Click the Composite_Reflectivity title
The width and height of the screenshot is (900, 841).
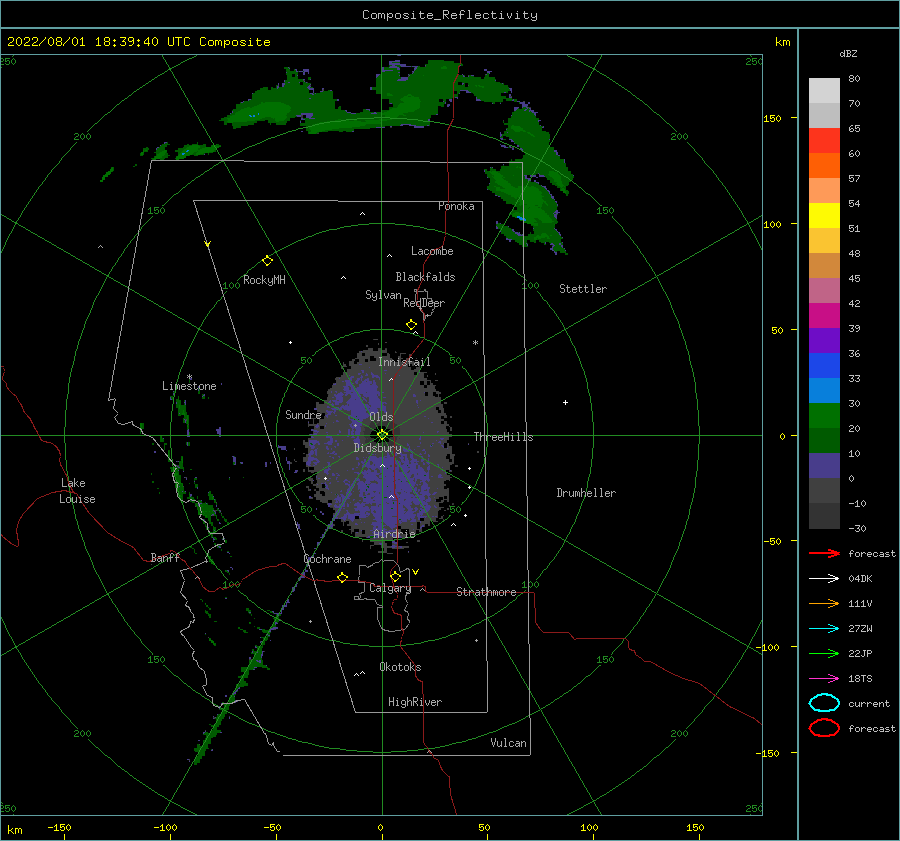450,15
